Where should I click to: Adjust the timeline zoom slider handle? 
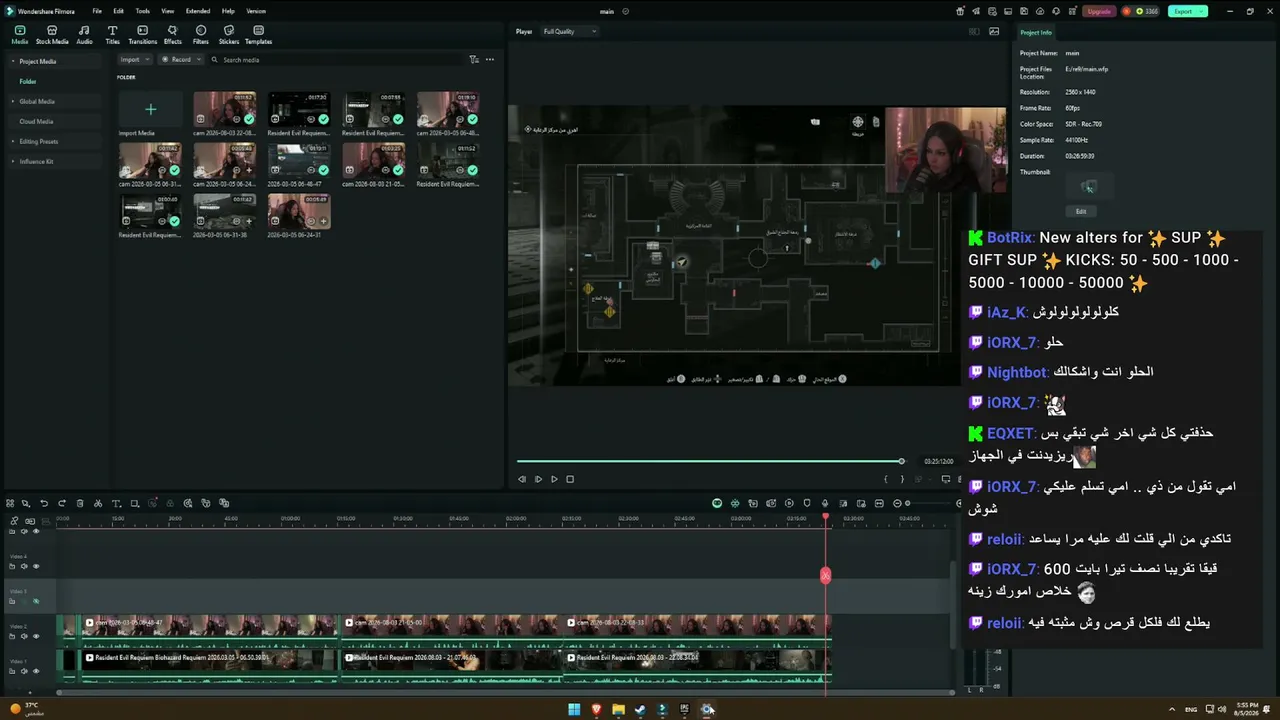907,503
